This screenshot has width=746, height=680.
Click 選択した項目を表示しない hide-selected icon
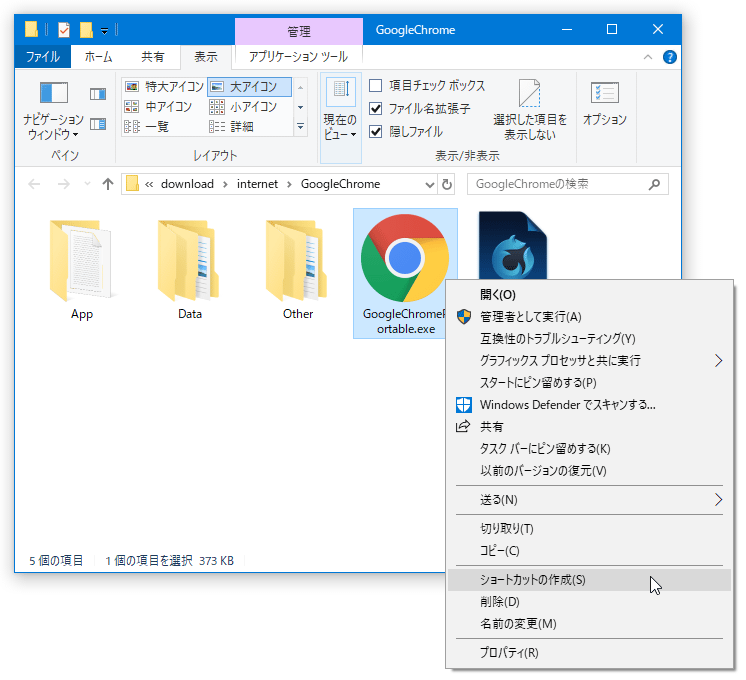[530, 93]
